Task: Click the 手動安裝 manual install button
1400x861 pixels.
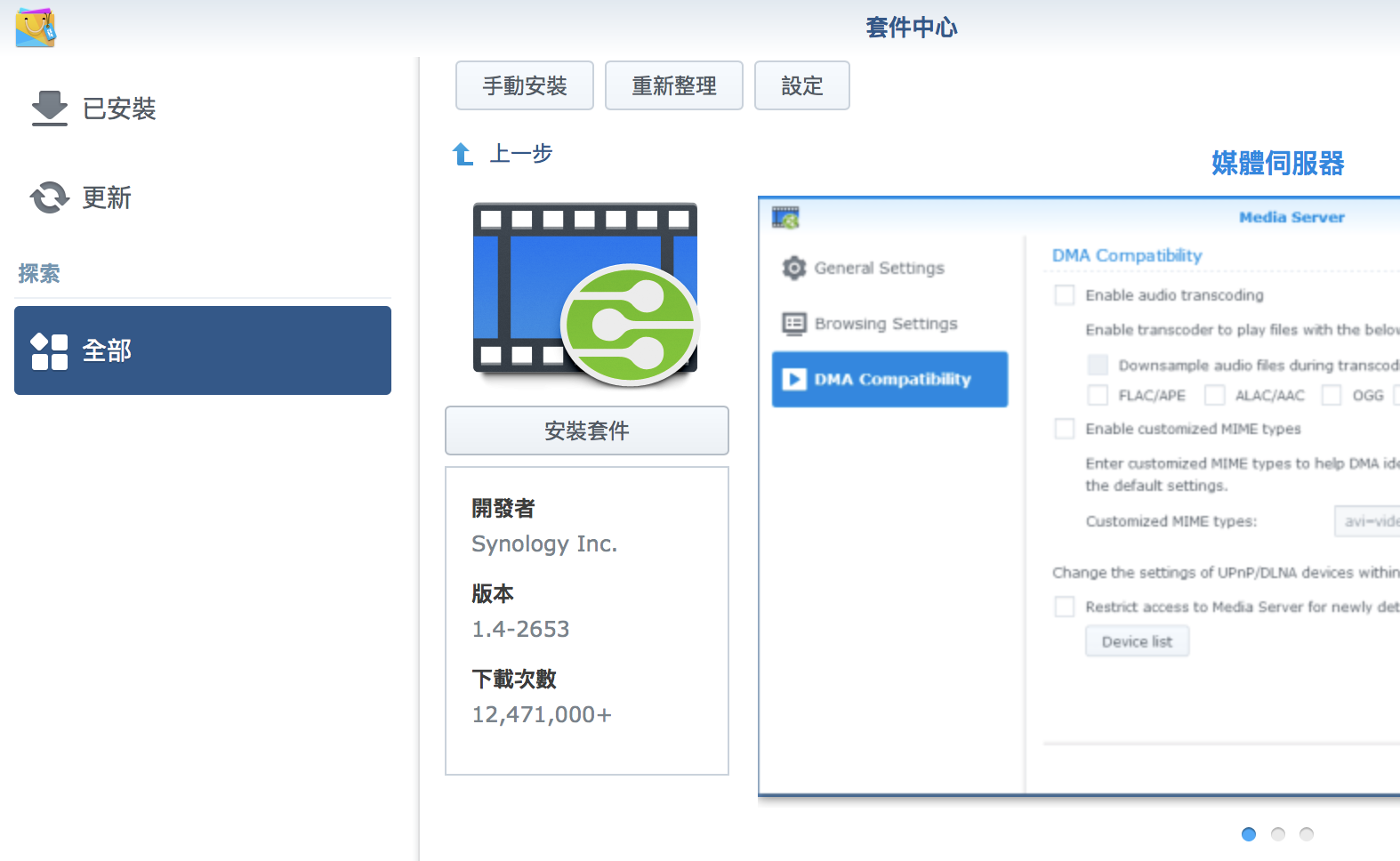Action: [525, 85]
